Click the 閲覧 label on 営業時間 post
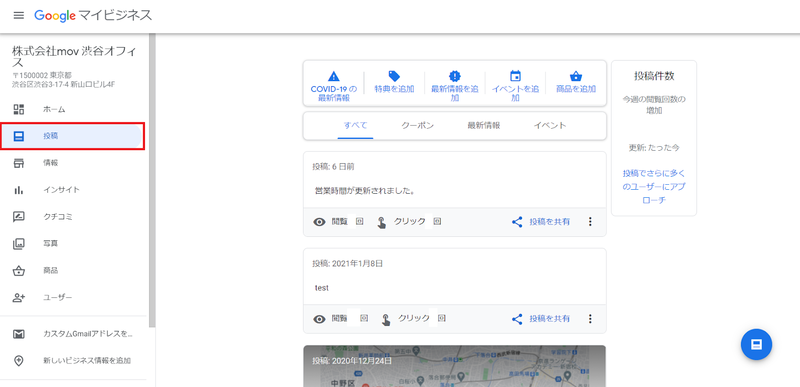Image resolution: width=800 pixels, height=387 pixels. (339, 222)
